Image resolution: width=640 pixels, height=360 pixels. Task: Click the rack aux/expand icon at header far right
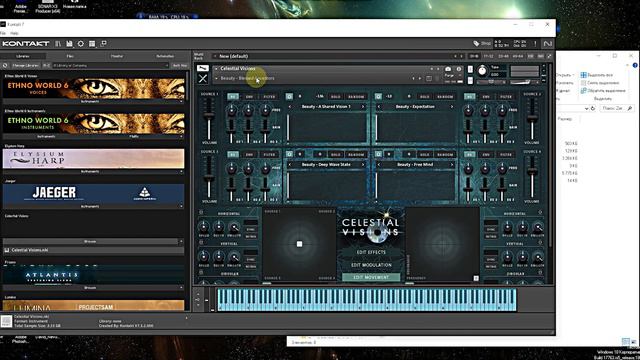click(549, 56)
